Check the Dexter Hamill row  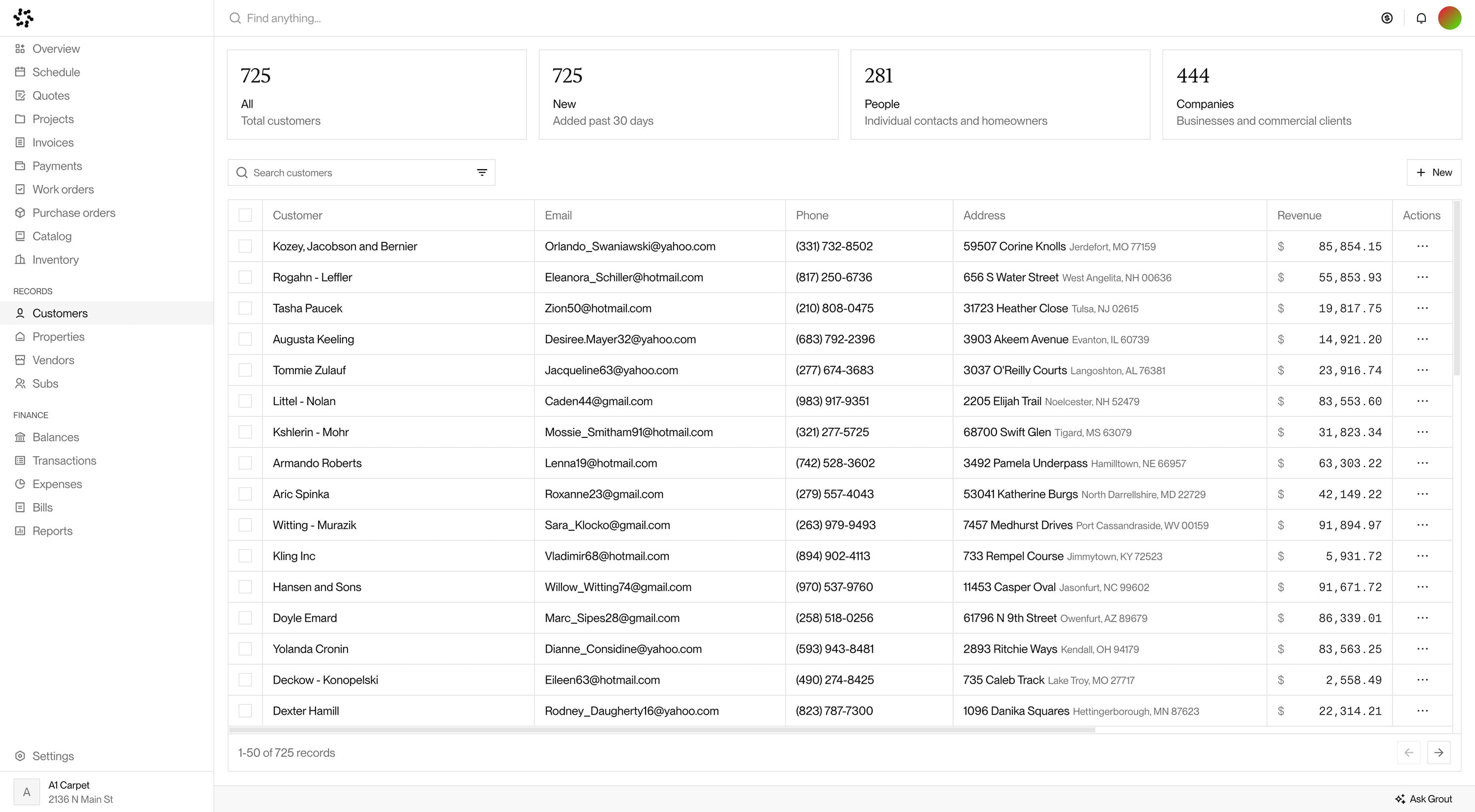tap(245, 711)
